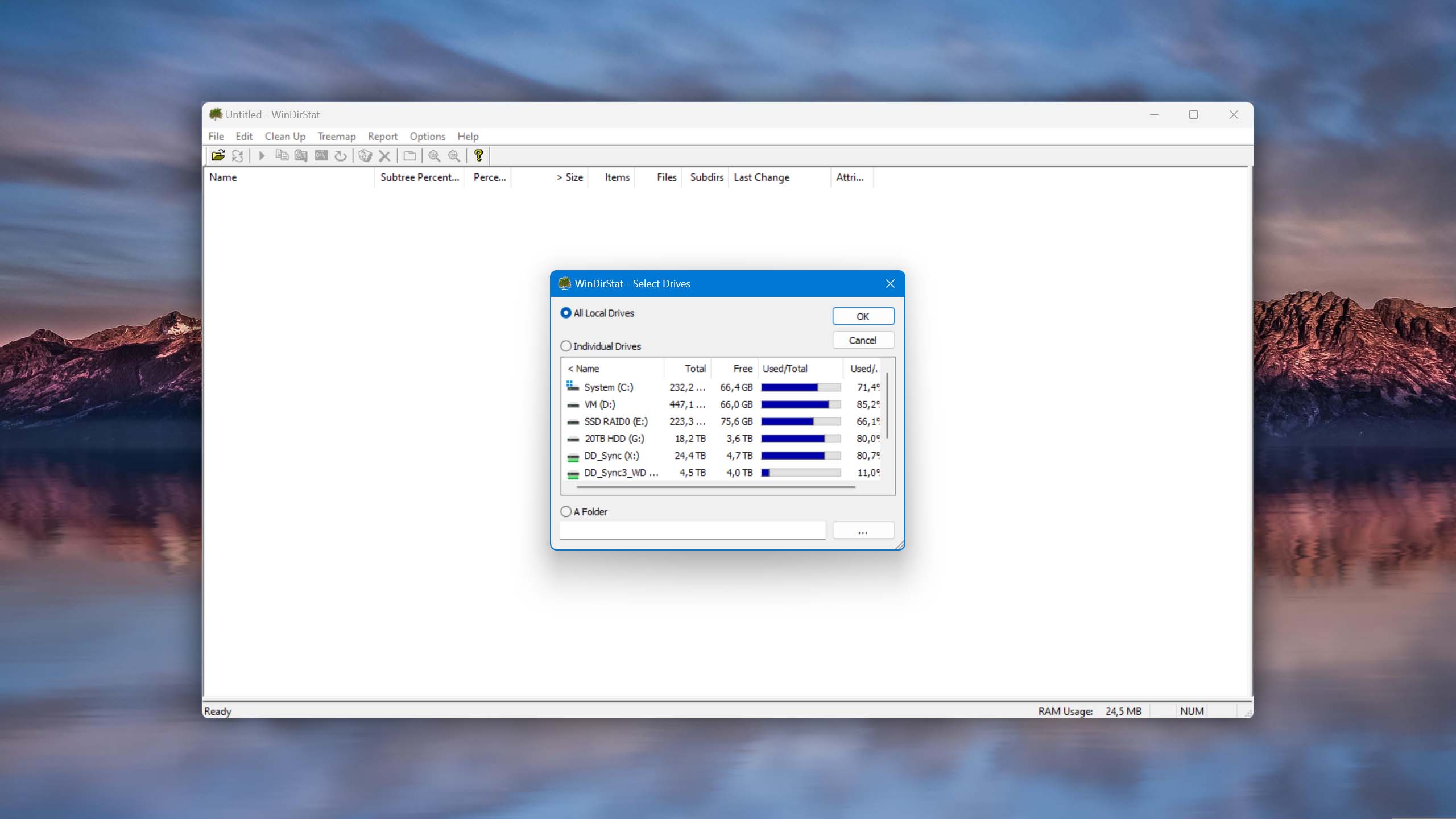
Task: Close the Select Drives dialog
Action: pos(890,283)
